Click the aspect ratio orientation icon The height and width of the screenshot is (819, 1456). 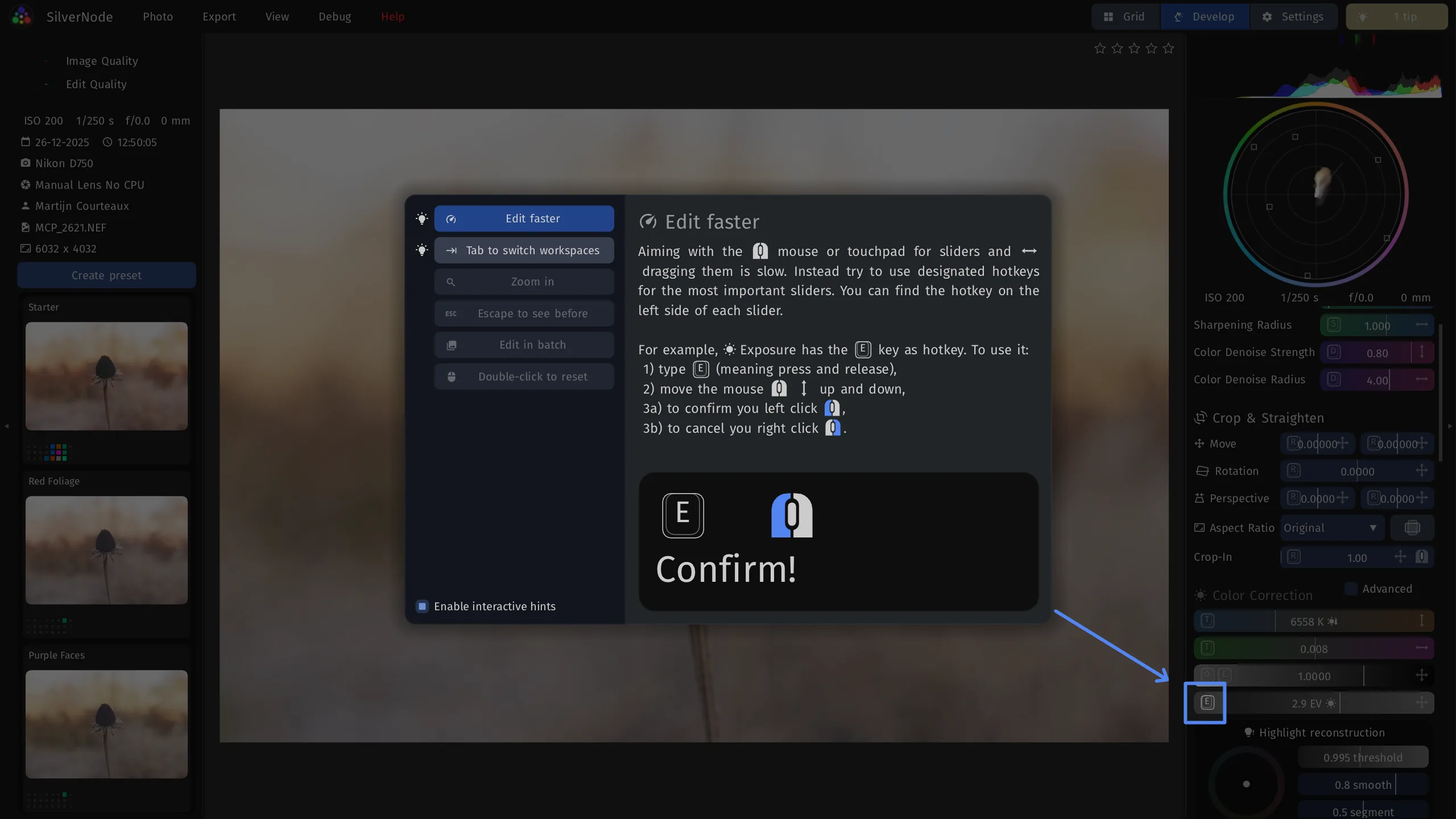[x=1412, y=528]
